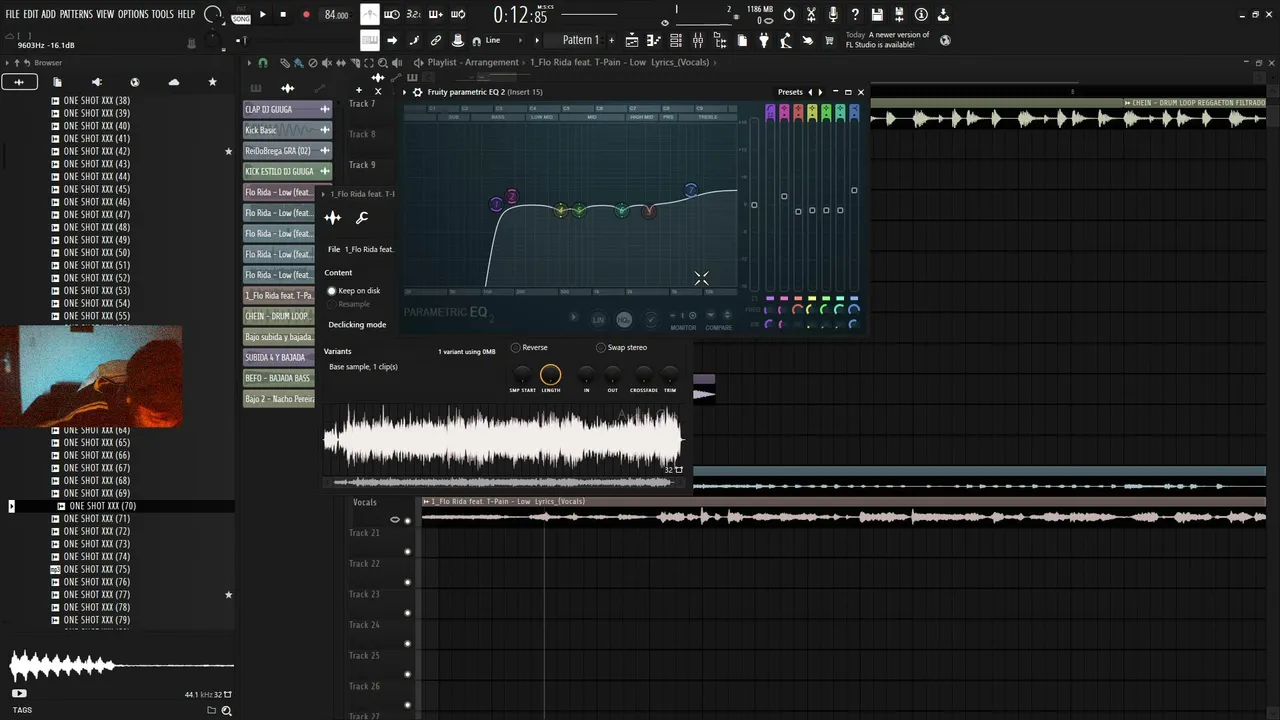The height and width of the screenshot is (720, 1280).
Task: Click the undo history icon
Action: (789, 15)
